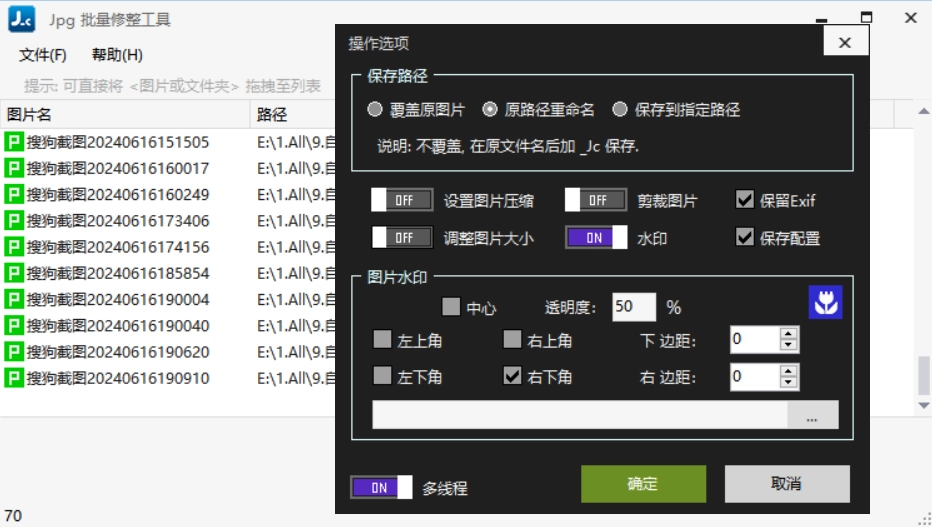Image resolution: width=932 pixels, height=527 pixels.
Task: Click file icon beside 搜狗截图20240616190910
Action: pyautogui.click(x=14, y=378)
